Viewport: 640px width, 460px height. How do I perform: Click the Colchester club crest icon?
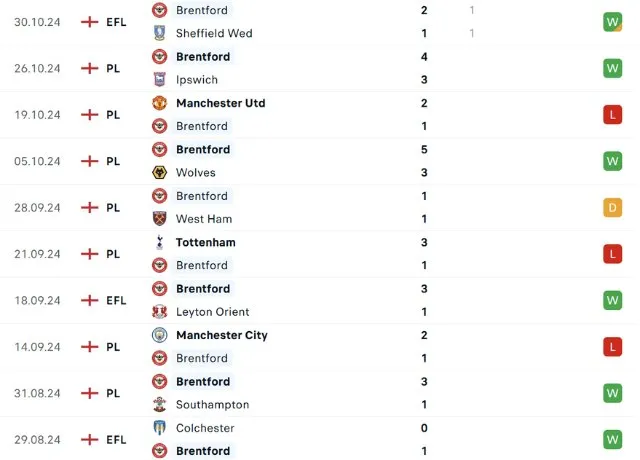159,428
